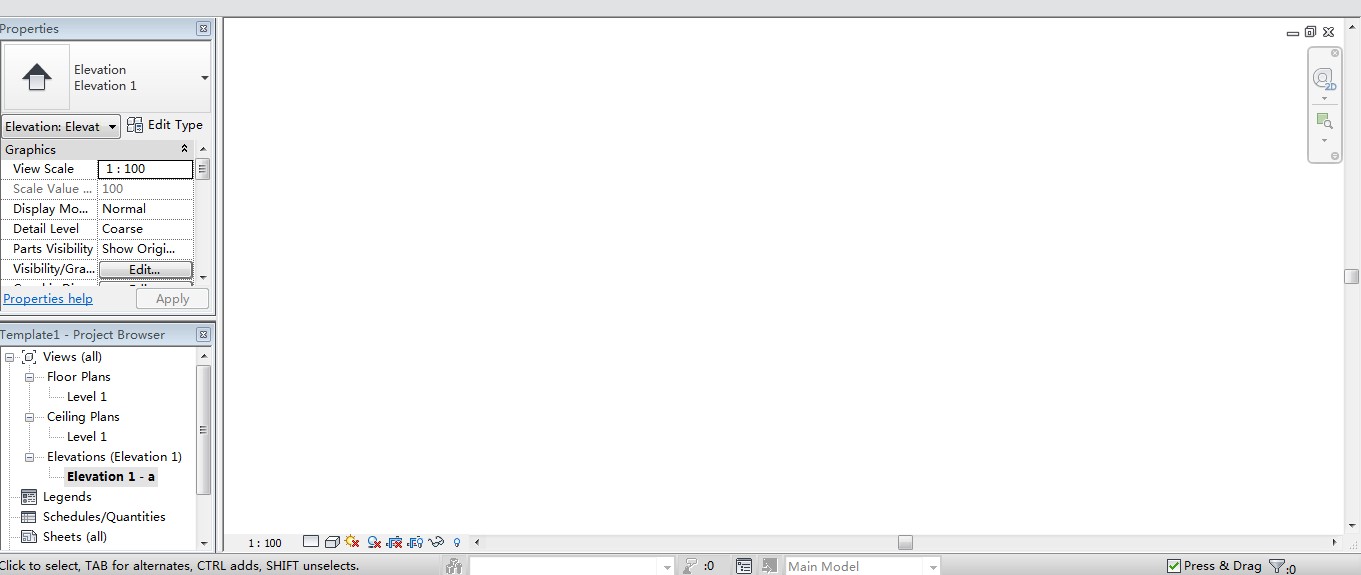Click the 2D Steering Wheel navigation icon
Viewport: 1361px width, 575px height.
coord(1324,79)
